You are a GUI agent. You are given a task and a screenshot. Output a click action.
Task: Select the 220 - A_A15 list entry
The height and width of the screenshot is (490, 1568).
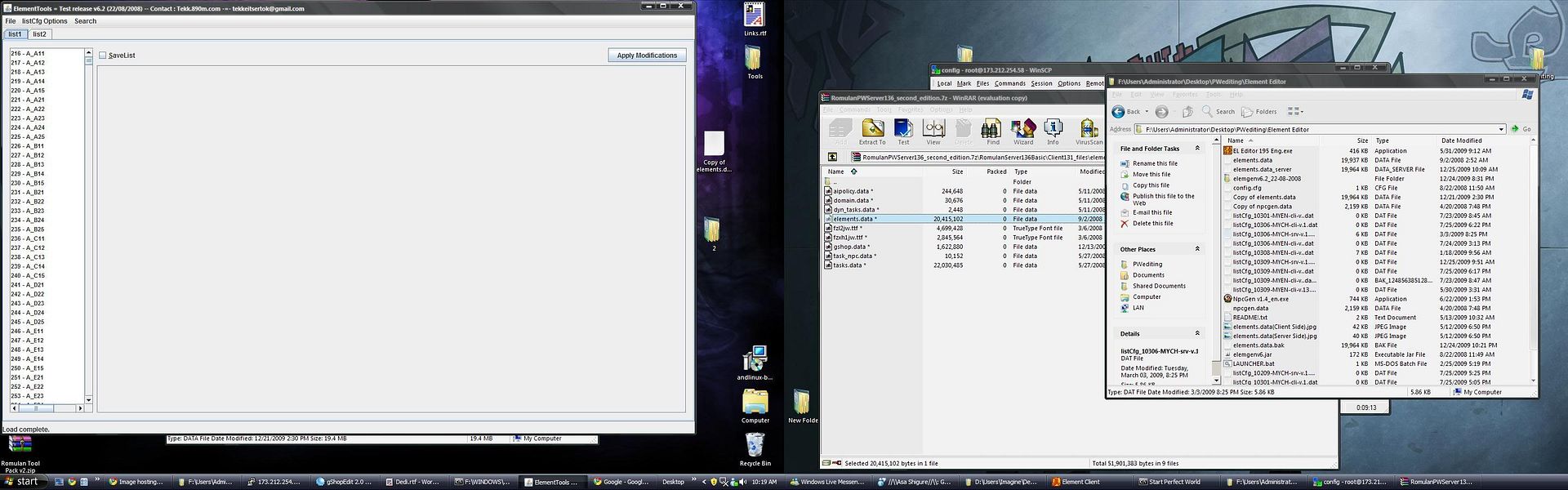pyautogui.click(x=28, y=91)
